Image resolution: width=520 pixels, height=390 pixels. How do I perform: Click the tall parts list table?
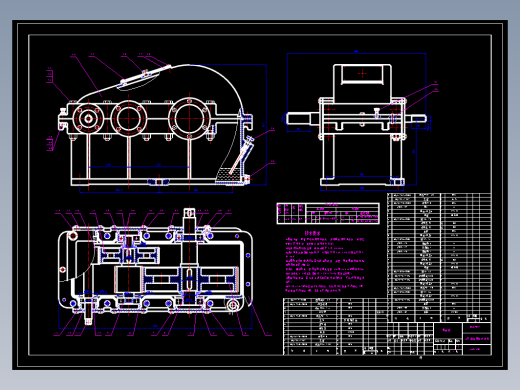439,257
